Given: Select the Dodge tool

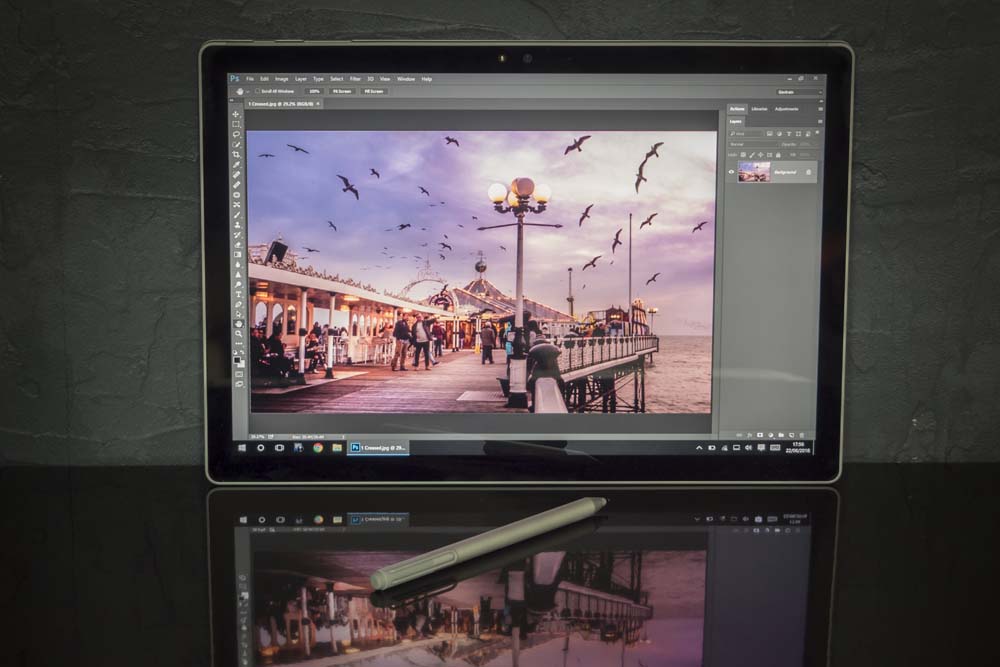Looking at the screenshot, I should click(x=237, y=284).
